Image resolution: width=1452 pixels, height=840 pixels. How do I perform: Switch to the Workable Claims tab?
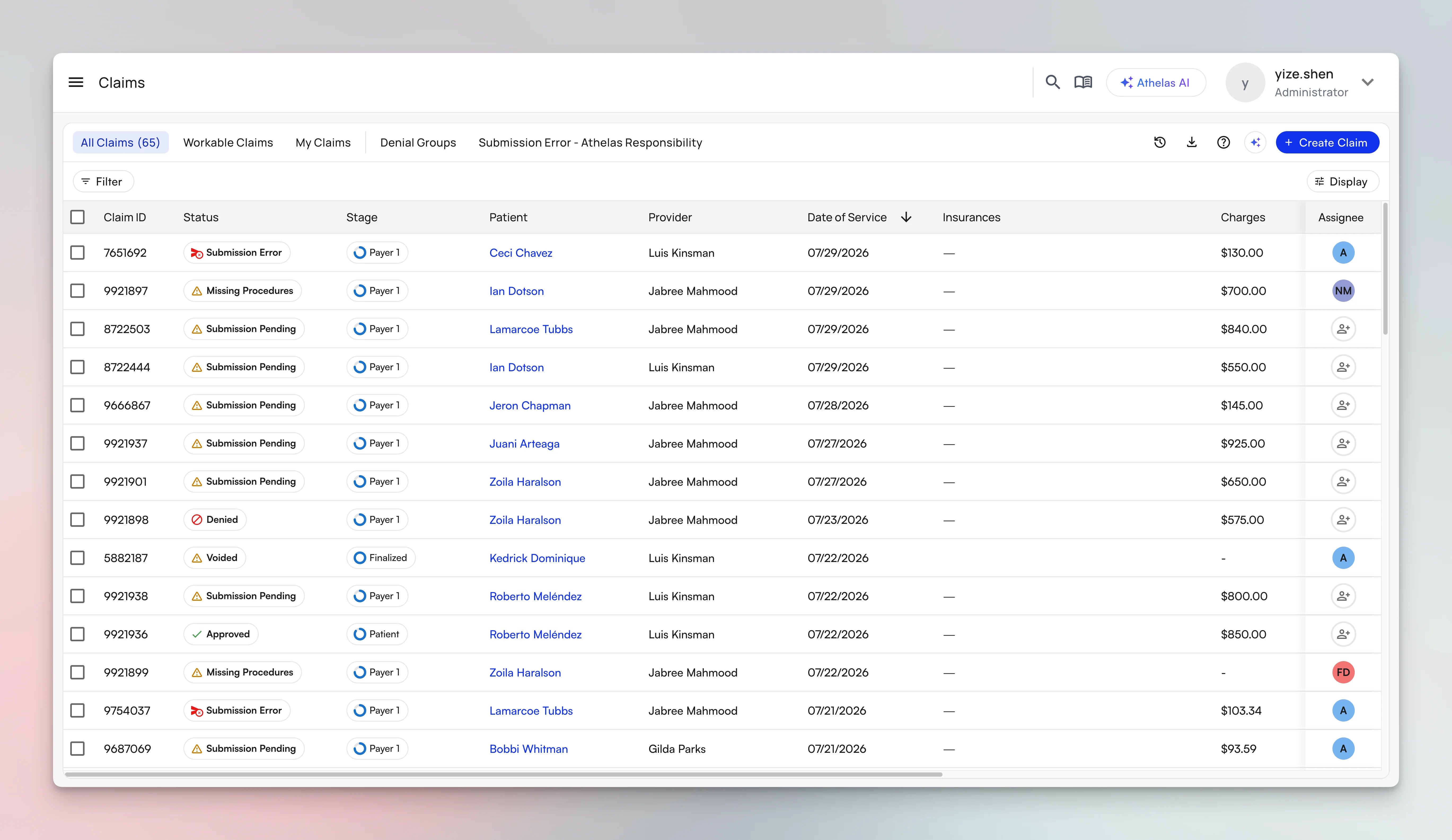[x=228, y=142]
